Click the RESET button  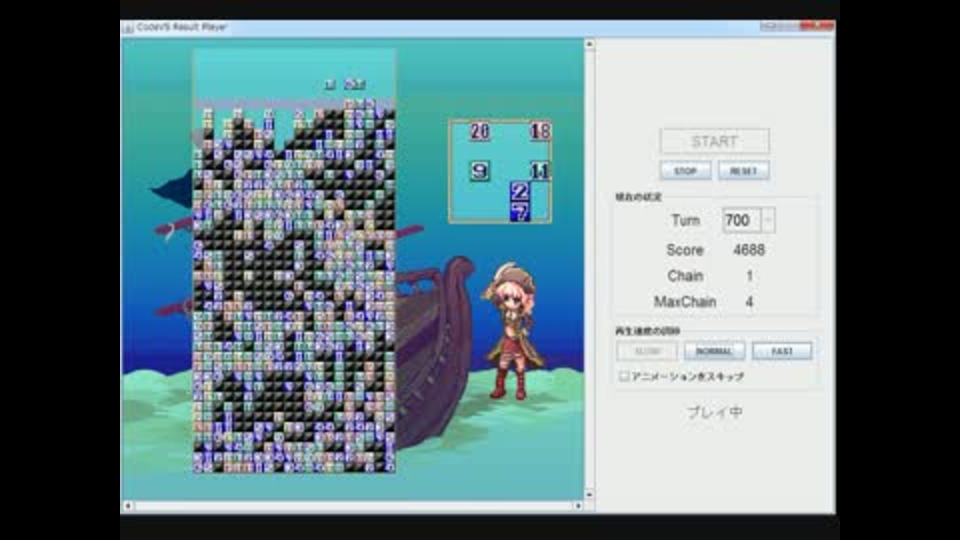click(x=744, y=170)
